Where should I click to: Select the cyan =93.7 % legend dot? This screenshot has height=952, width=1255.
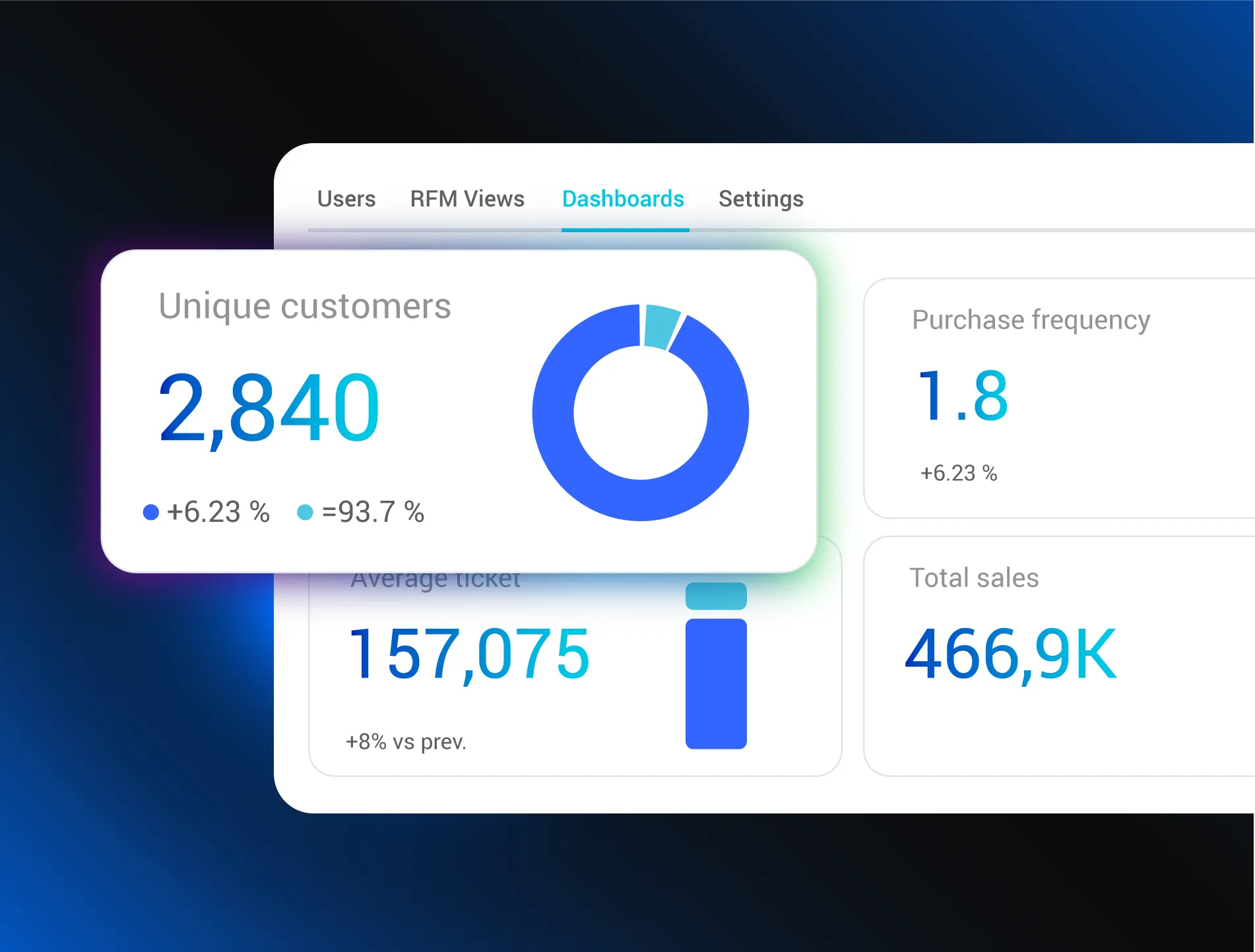[305, 512]
